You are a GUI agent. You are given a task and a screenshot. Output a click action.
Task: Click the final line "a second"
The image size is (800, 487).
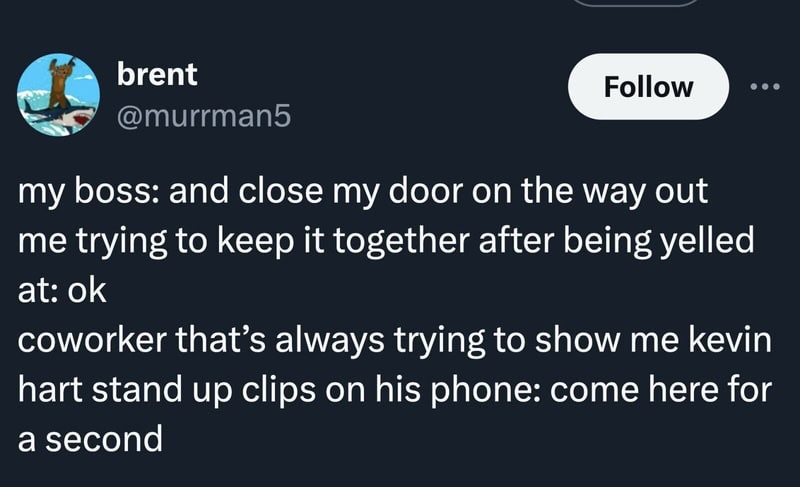tap(90, 439)
